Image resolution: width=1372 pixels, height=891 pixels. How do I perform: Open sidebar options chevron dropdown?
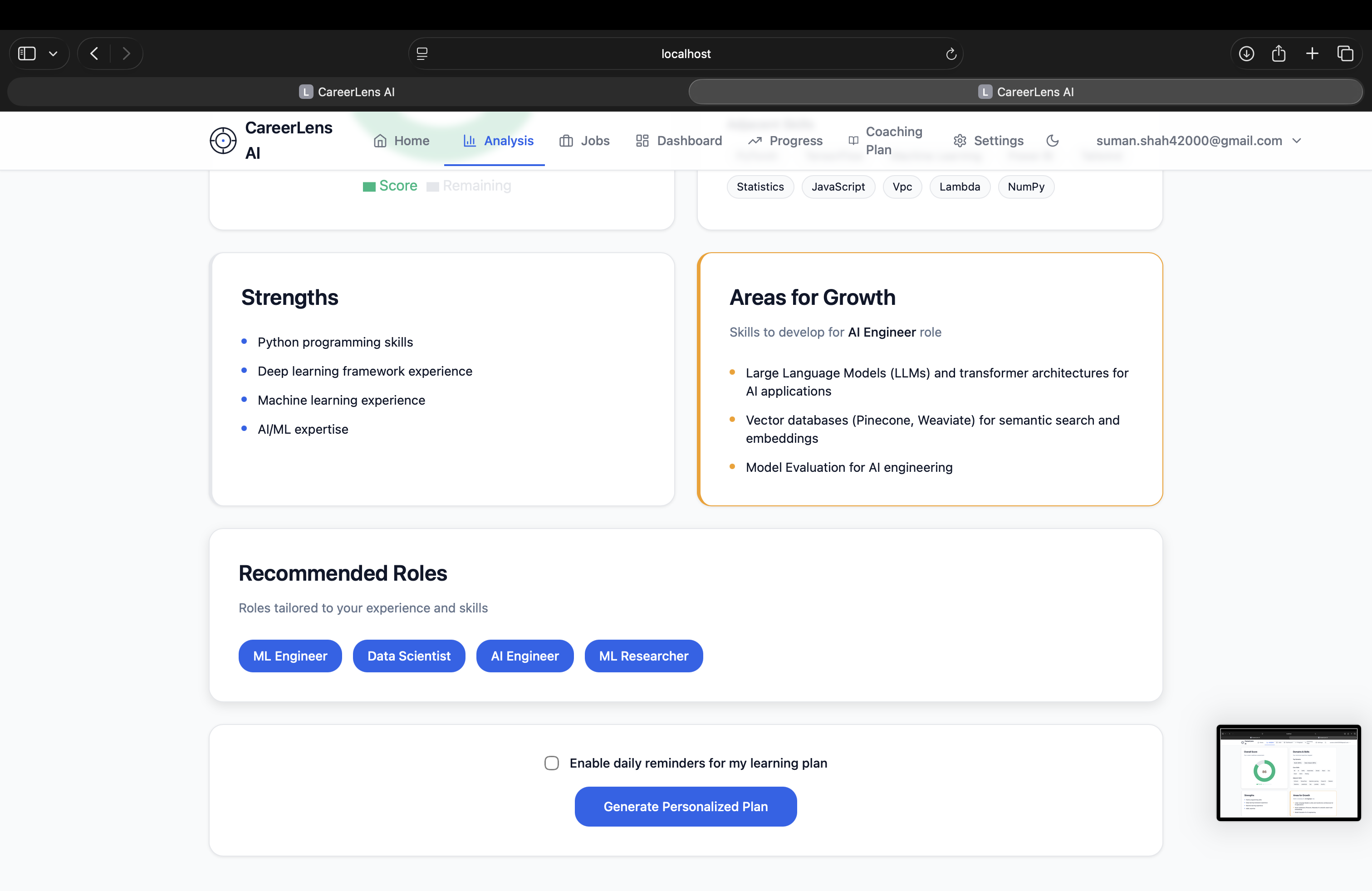tap(53, 54)
